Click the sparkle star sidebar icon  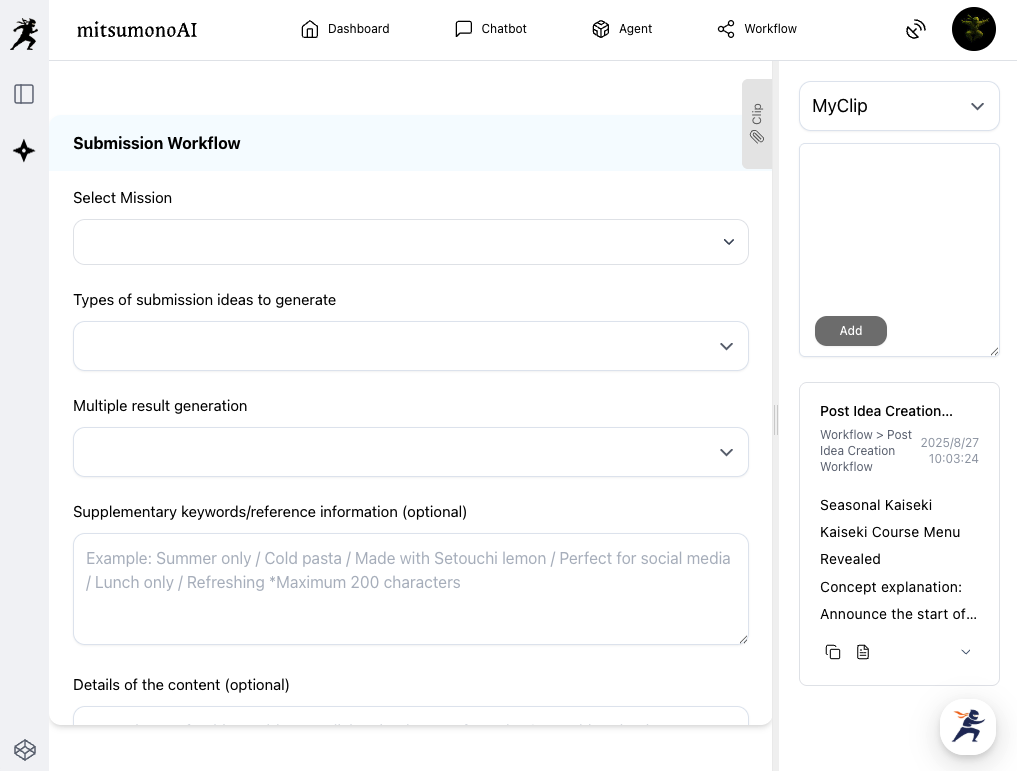pyautogui.click(x=24, y=151)
